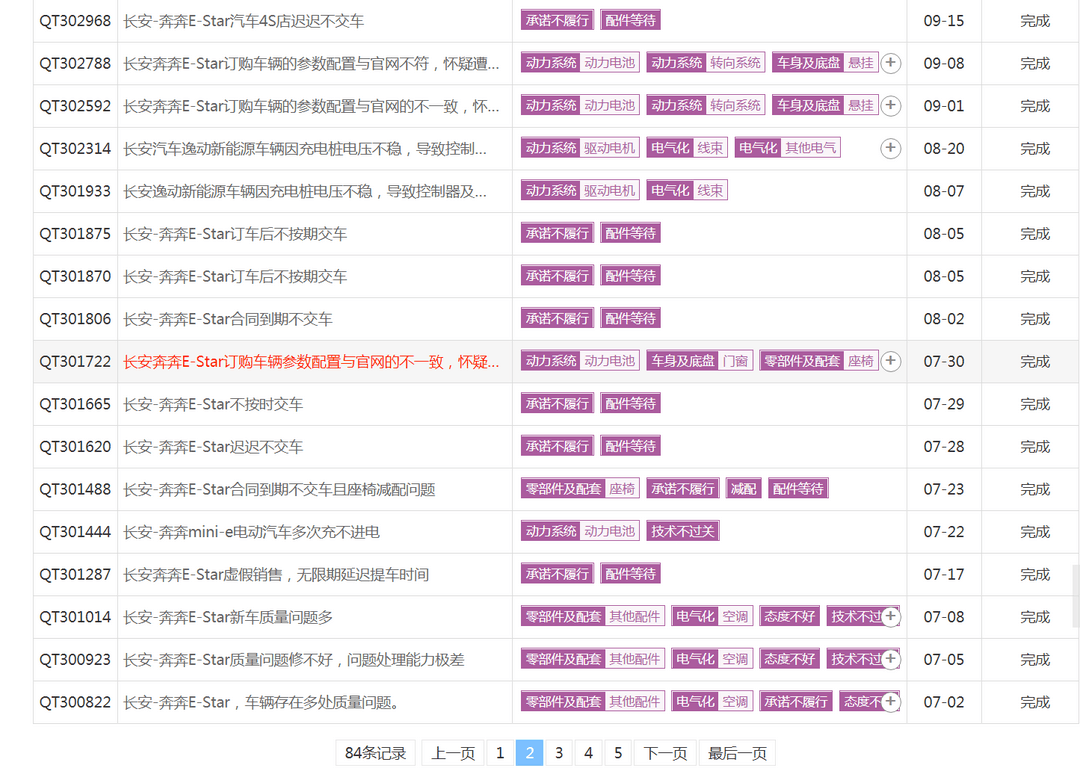Go to page 3 of records

[x=559, y=753]
